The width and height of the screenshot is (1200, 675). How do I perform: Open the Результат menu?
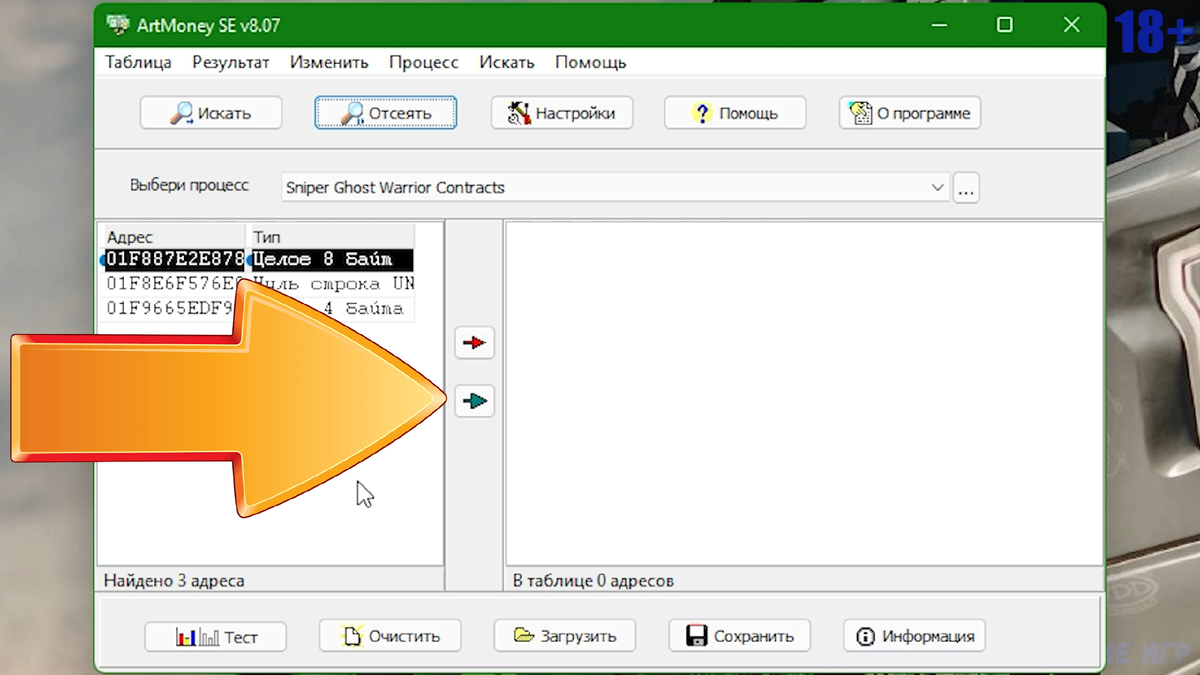231,62
